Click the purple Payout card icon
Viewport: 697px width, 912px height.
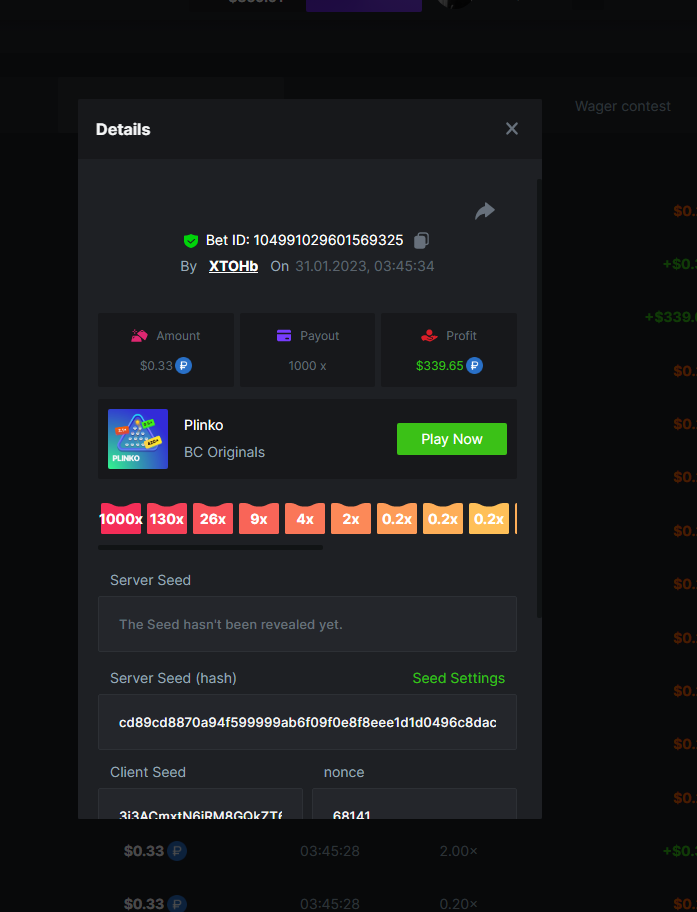pyautogui.click(x=284, y=336)
